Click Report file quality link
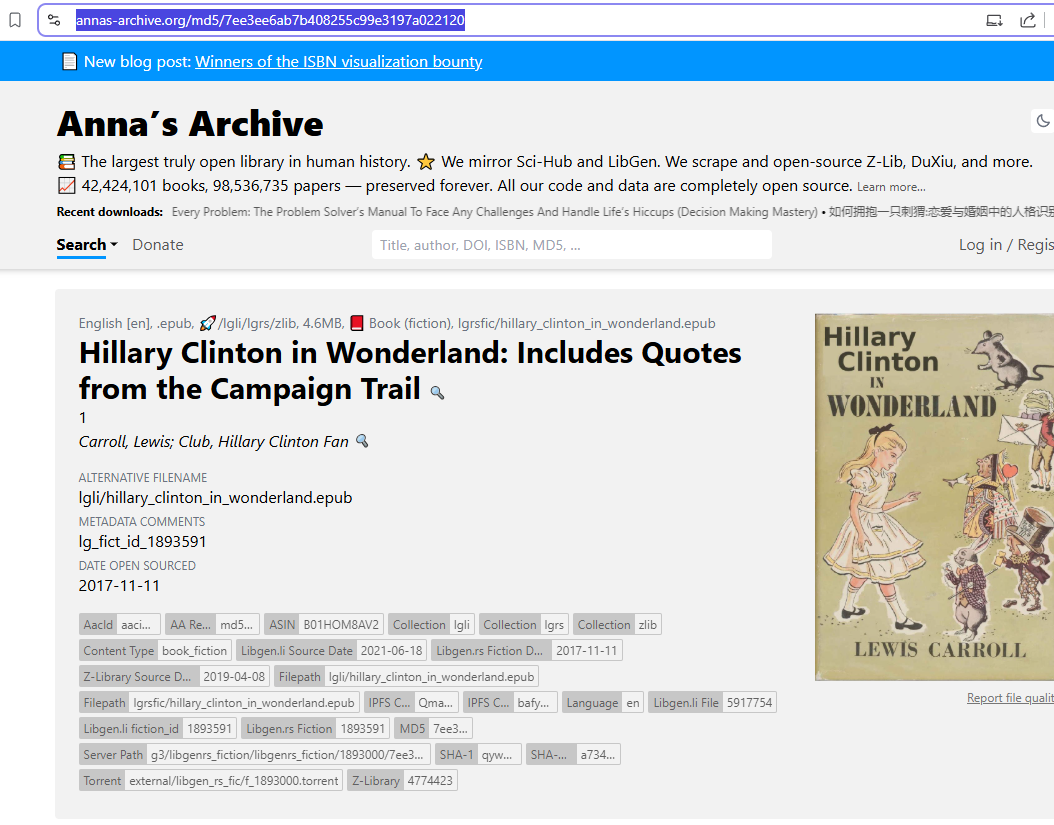Image resolution: width=1054 pixels, height=825 pixels. pos(1010,698)
